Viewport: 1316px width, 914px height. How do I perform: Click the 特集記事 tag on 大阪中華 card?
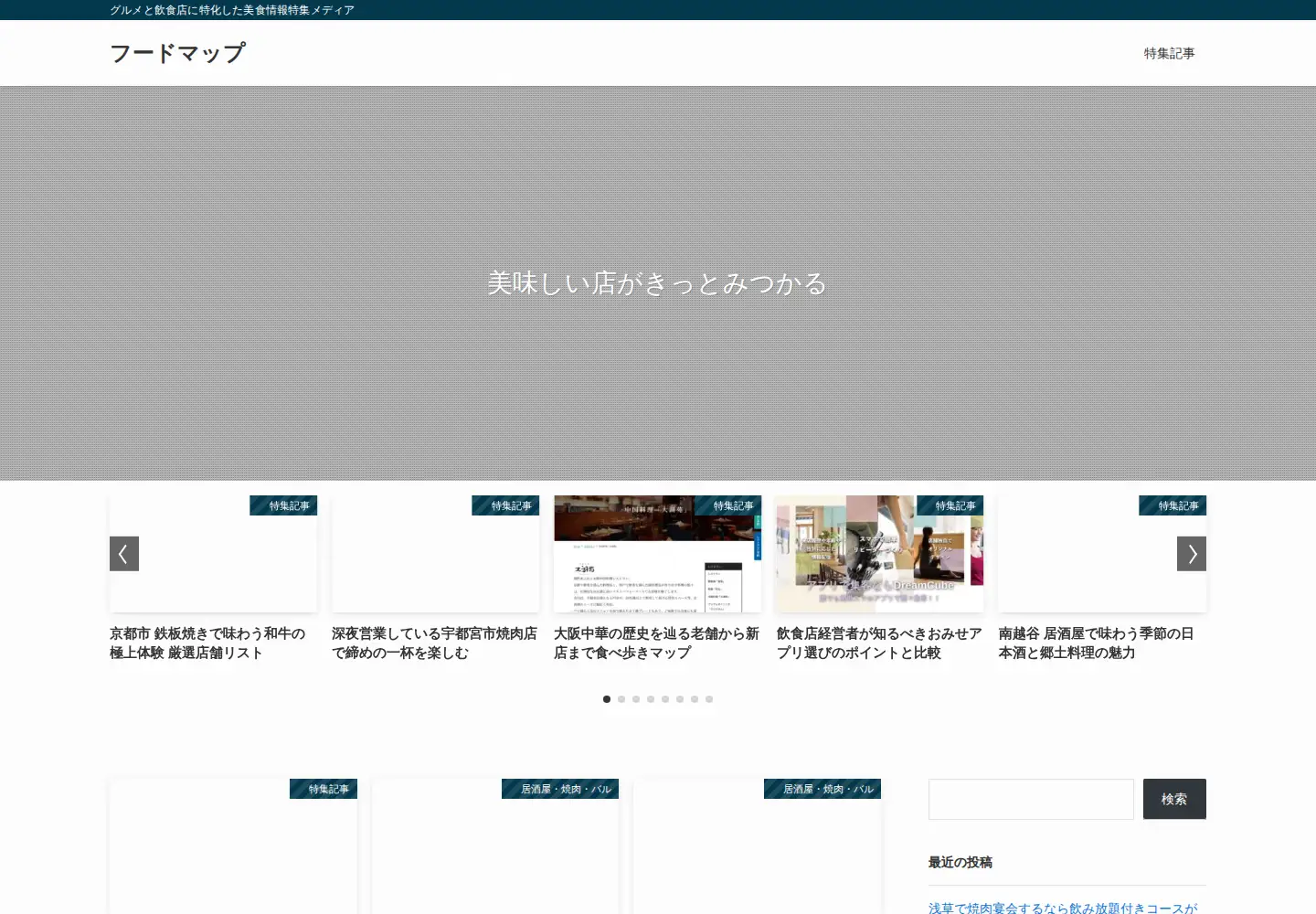tap(728, 505)
